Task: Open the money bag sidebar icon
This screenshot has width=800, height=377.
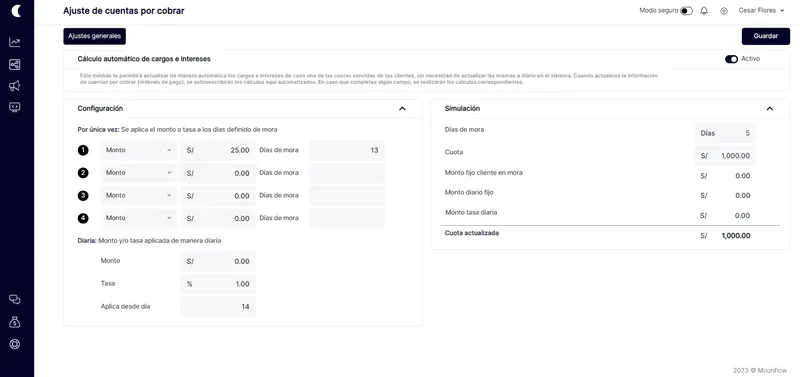Action: click(x=15, y=321)
